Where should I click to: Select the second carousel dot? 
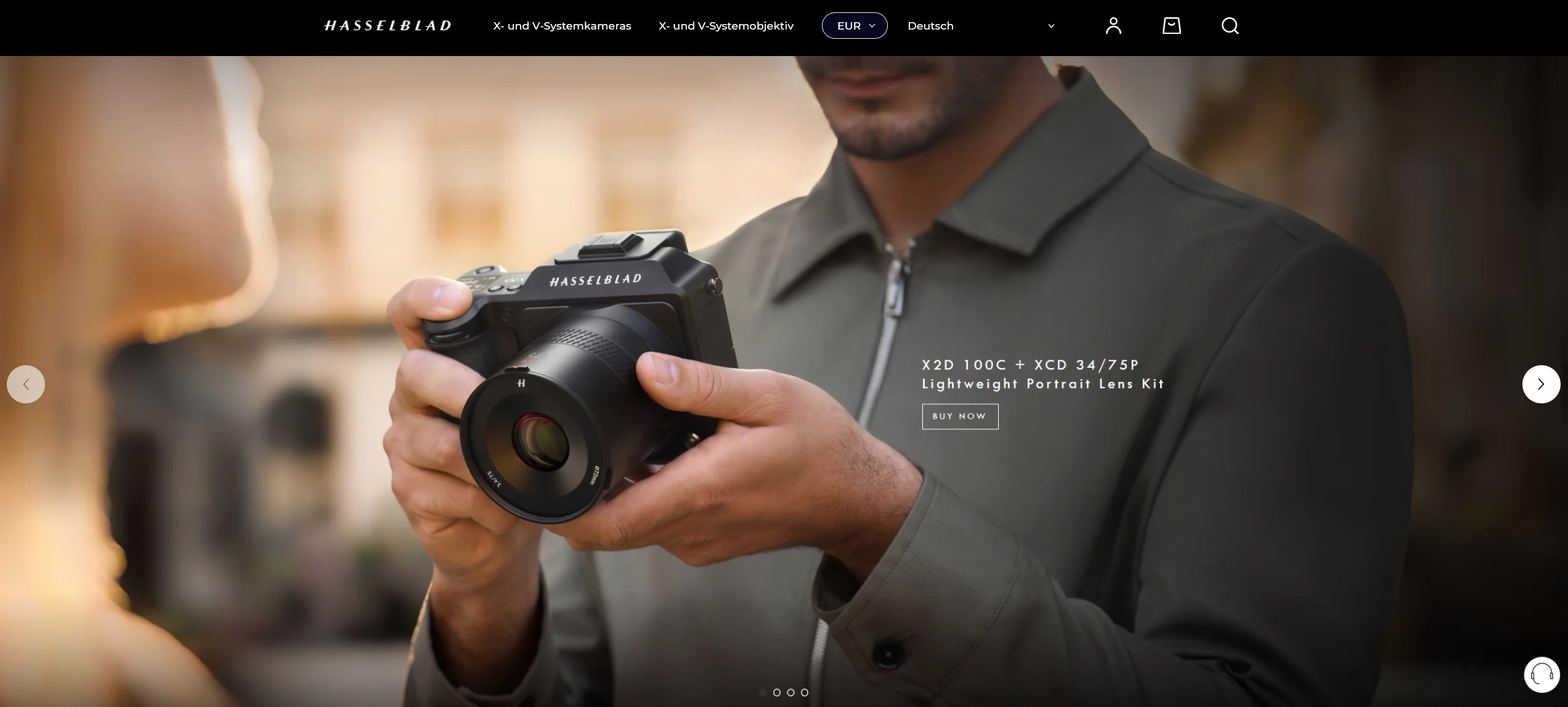point(777,692)
